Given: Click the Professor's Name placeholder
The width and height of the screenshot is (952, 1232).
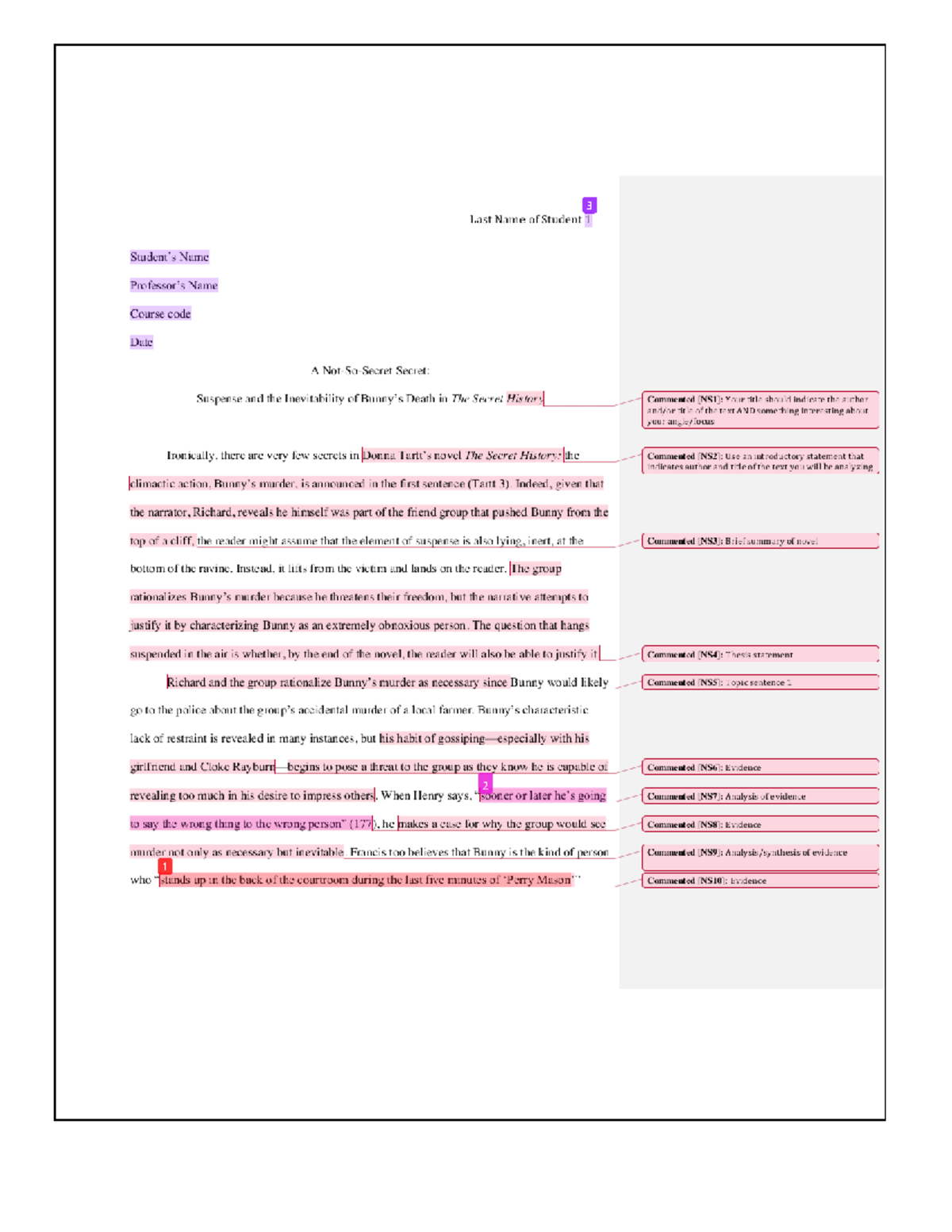Looking at the screenshot, I should tap(175, 286).
